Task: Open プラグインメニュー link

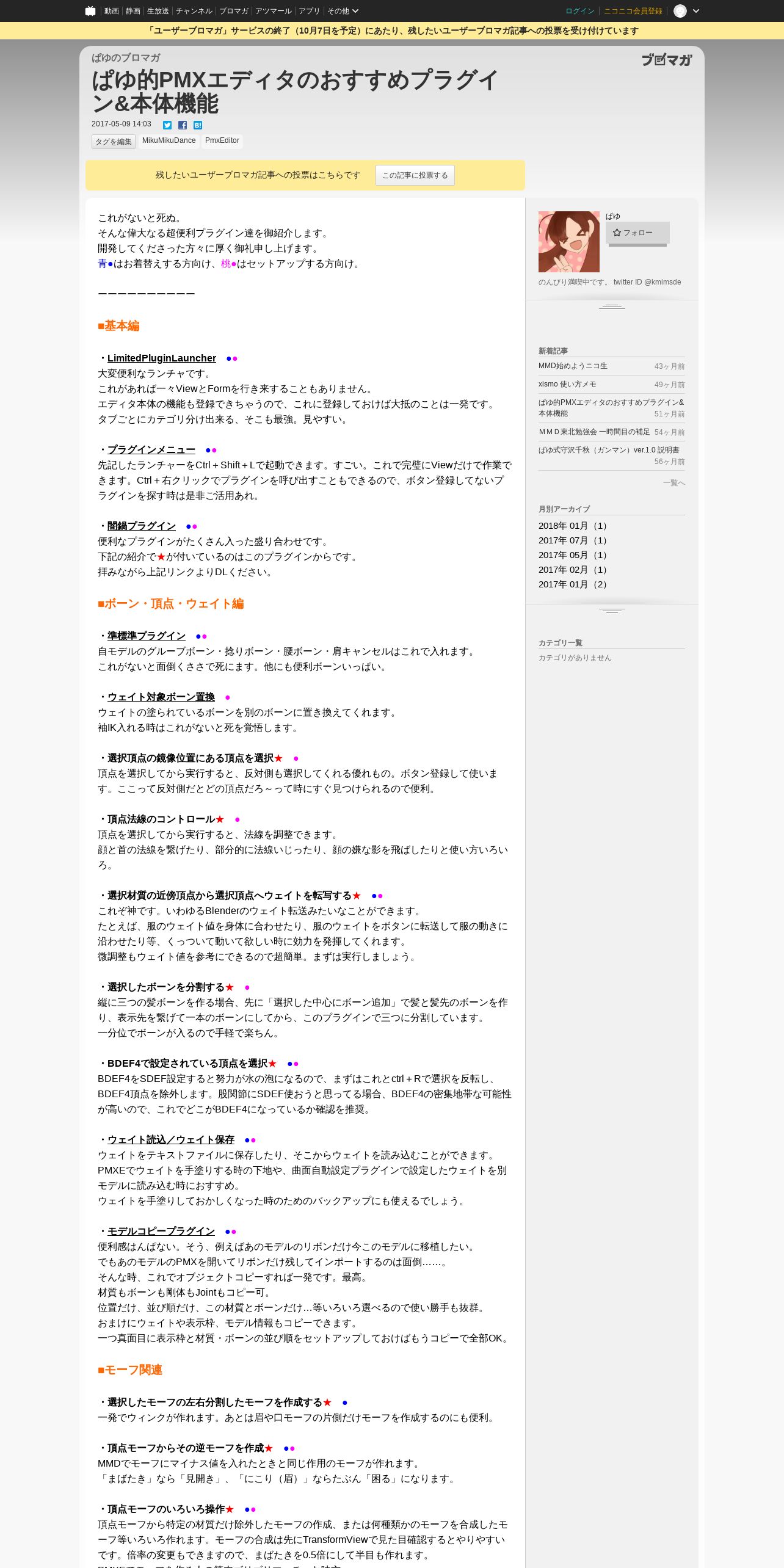Action: [151, 450]
